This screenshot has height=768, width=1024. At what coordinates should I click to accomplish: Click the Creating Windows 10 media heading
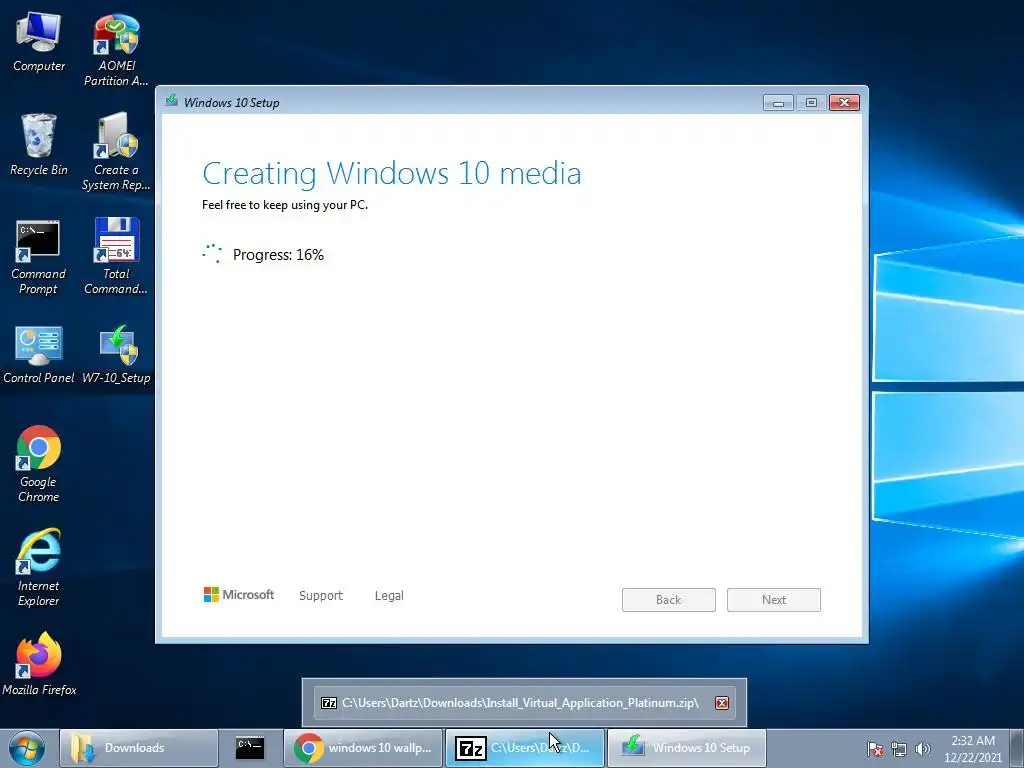392,173
